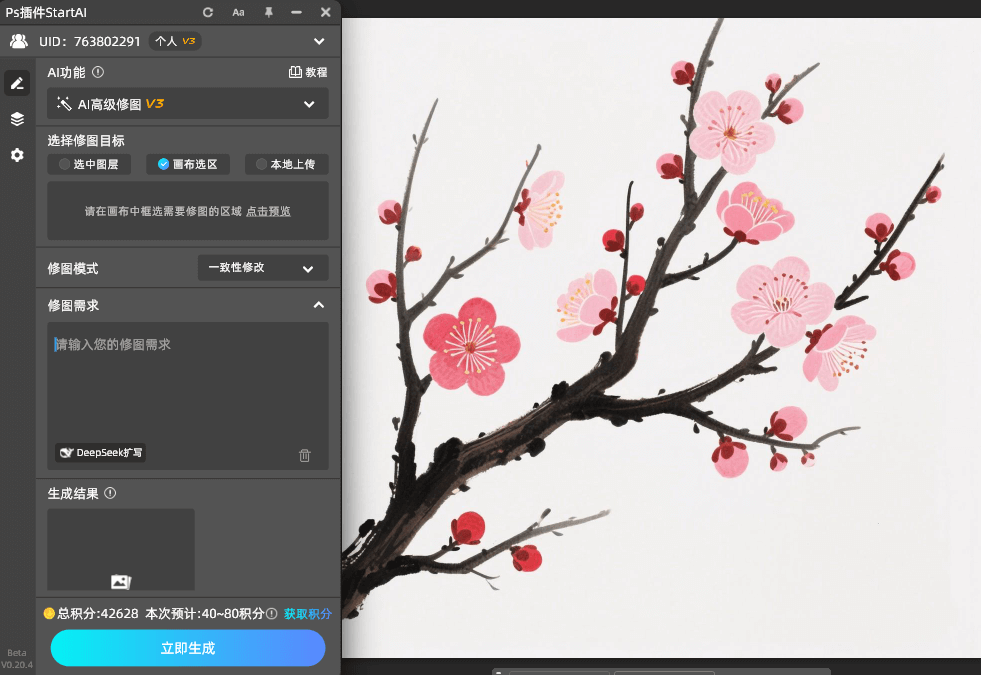981x675 pixels.
Task: Collapse the 修图需求 section
Action: tap(318, 305)
